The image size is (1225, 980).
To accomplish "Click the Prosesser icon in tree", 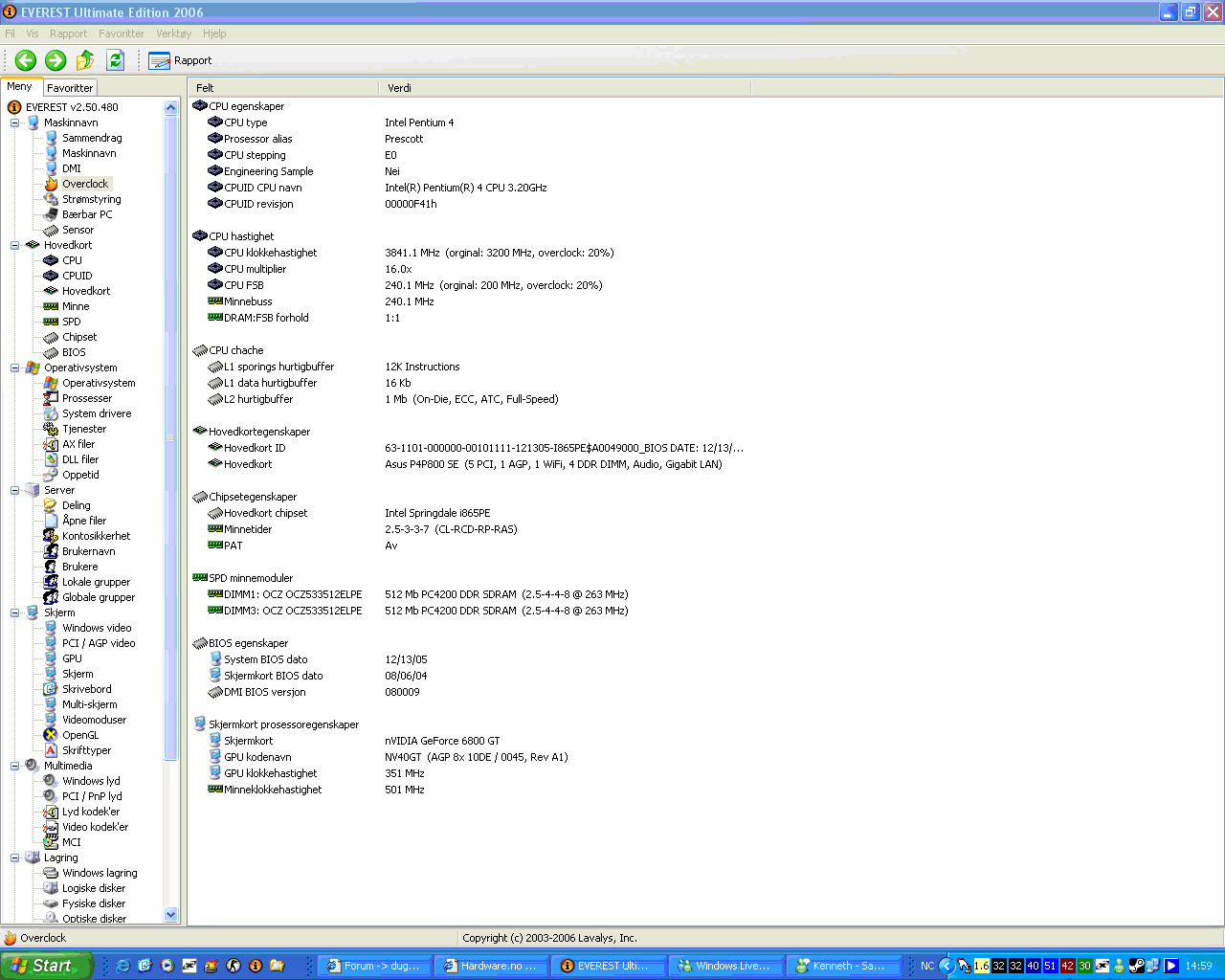I will point(51,398).
